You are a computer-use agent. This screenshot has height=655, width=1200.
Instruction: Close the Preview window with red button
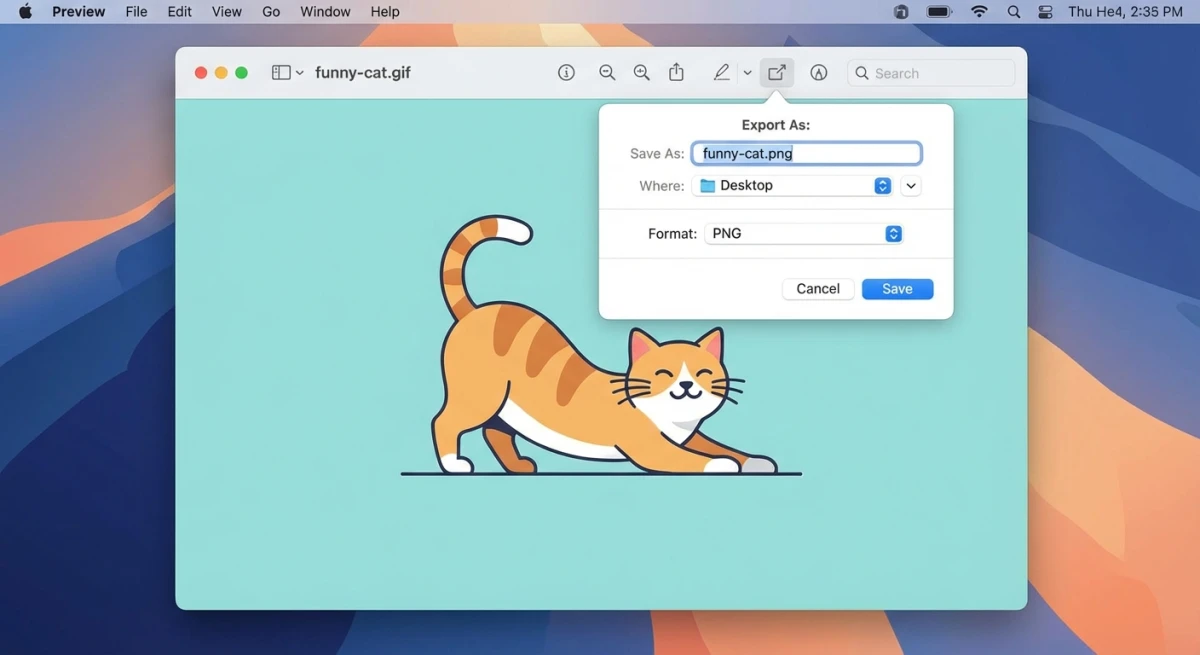pyautogui.click(x=201, y=73)
